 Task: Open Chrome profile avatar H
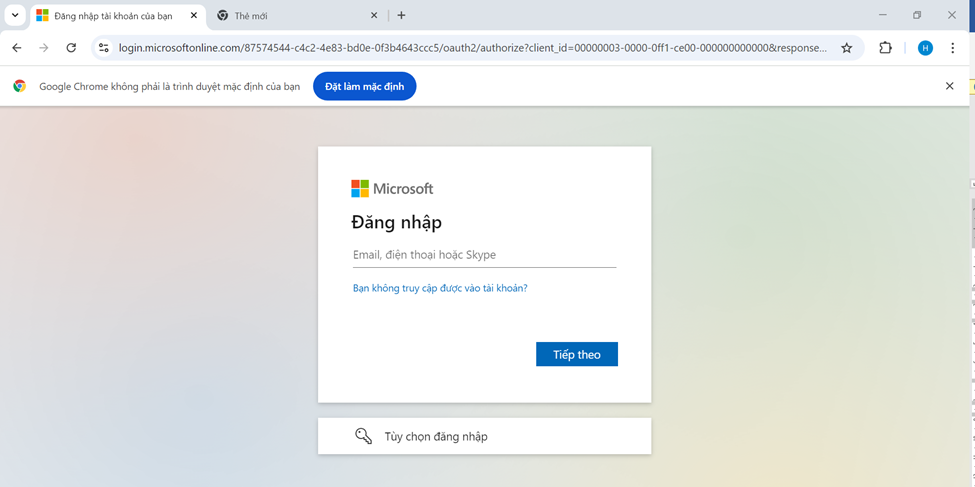coord(925,48)
